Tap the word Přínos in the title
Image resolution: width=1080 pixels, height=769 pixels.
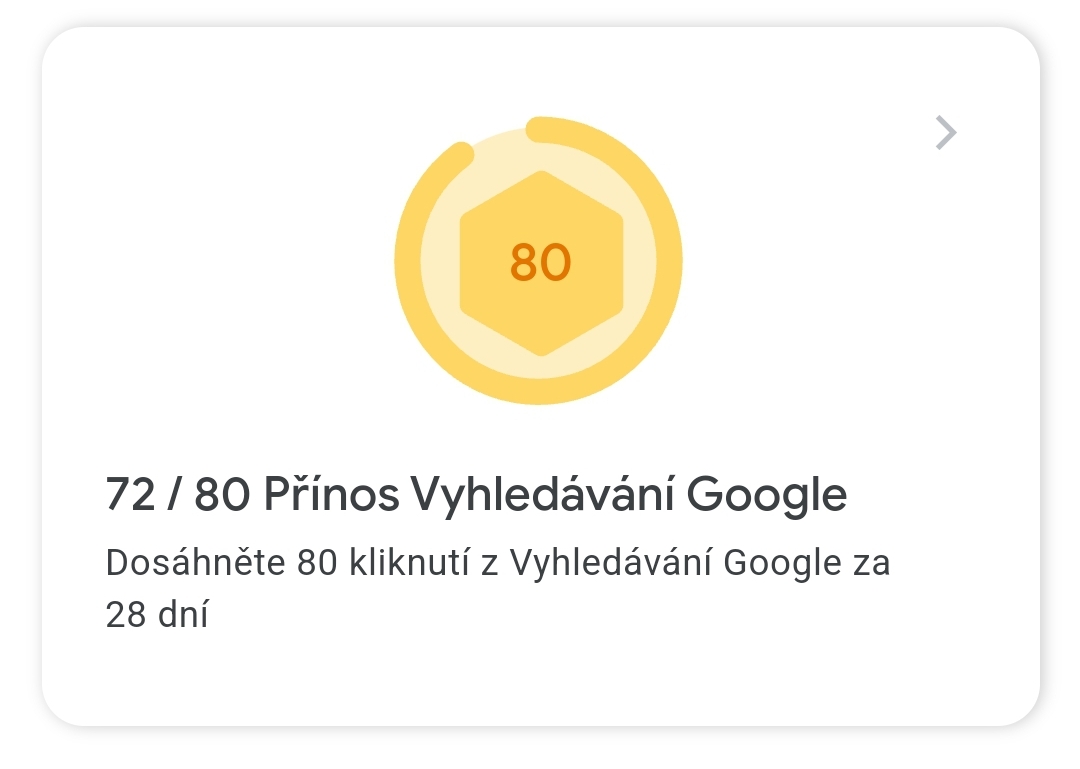pyautogui.click(x=331, y=494)
